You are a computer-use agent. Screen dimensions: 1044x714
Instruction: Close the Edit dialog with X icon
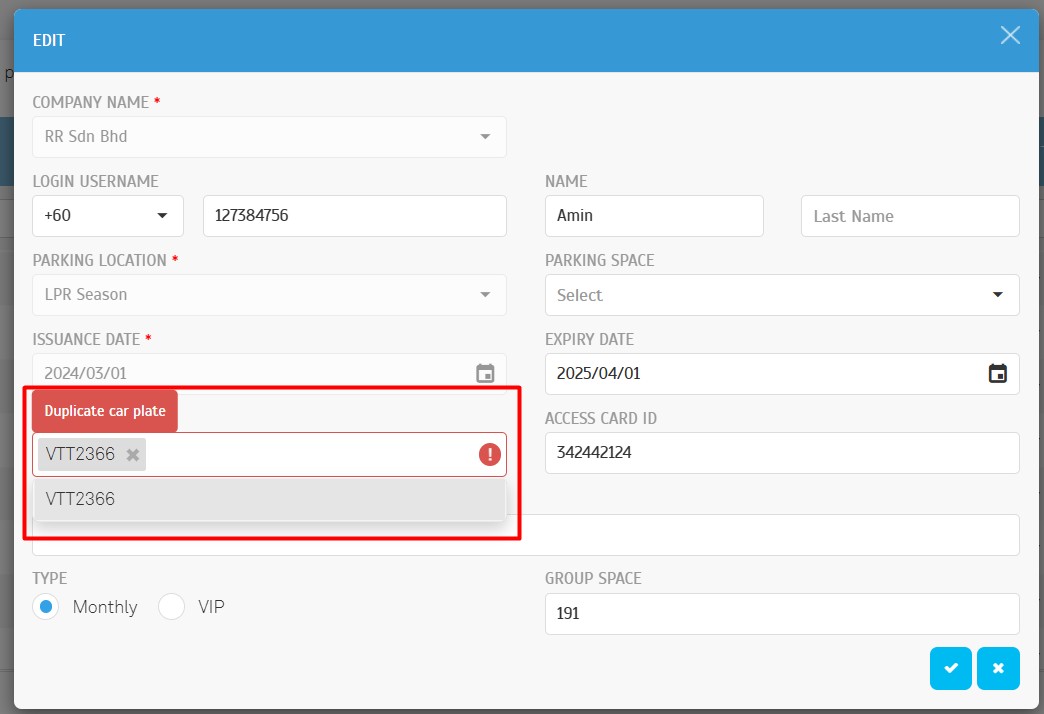click(x=1010, y=36)
